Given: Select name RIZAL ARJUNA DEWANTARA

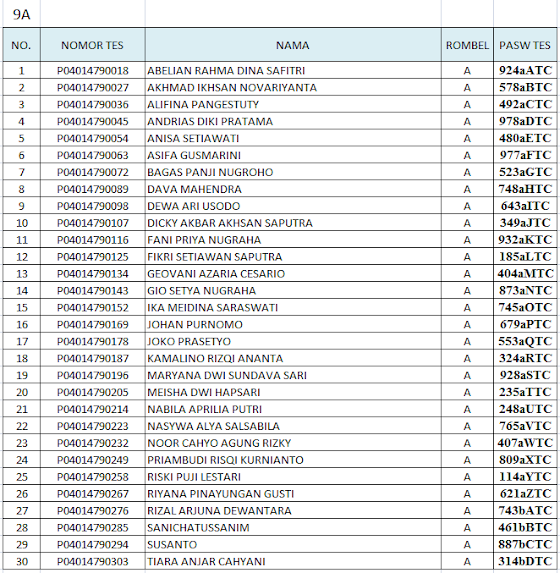Looking at the screenshot, I should click(x=219, y=511).
